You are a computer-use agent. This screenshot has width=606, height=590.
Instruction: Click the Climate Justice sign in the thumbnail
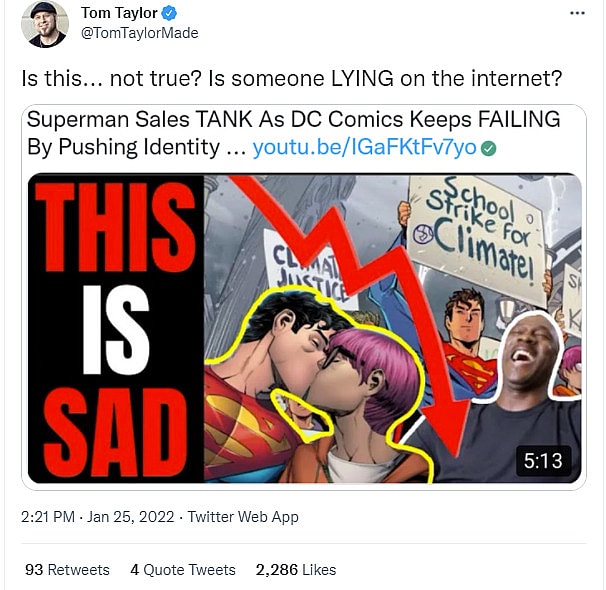(x=298, y=263)
